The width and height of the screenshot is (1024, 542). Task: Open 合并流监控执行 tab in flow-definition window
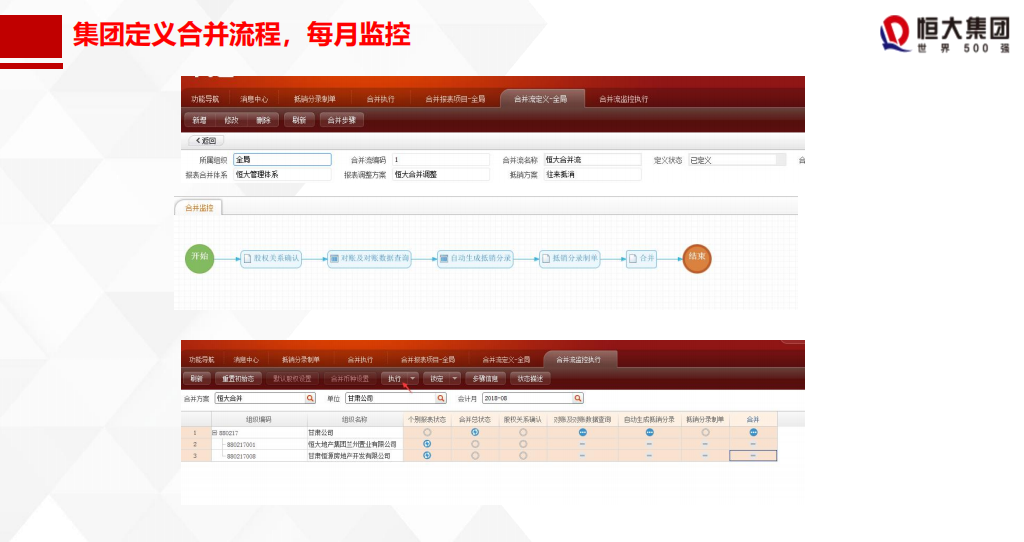click(x=624, y=99)
